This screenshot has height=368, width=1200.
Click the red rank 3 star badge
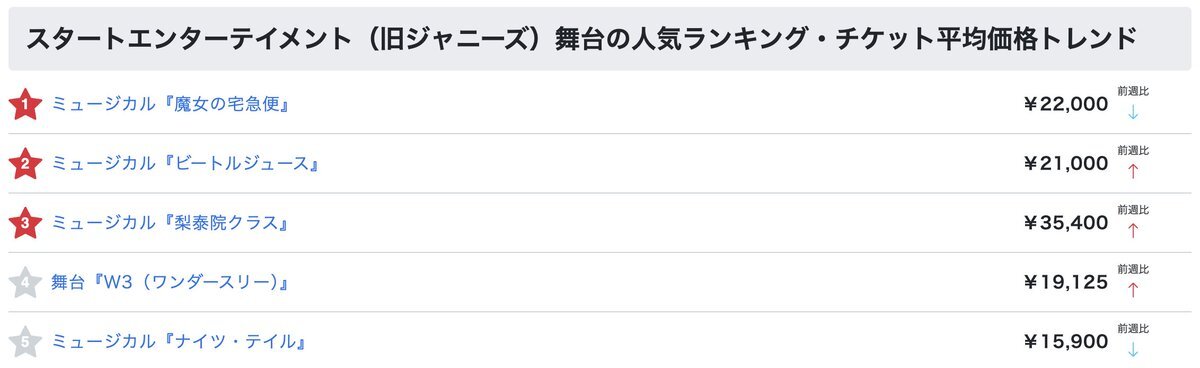(24, 223)
